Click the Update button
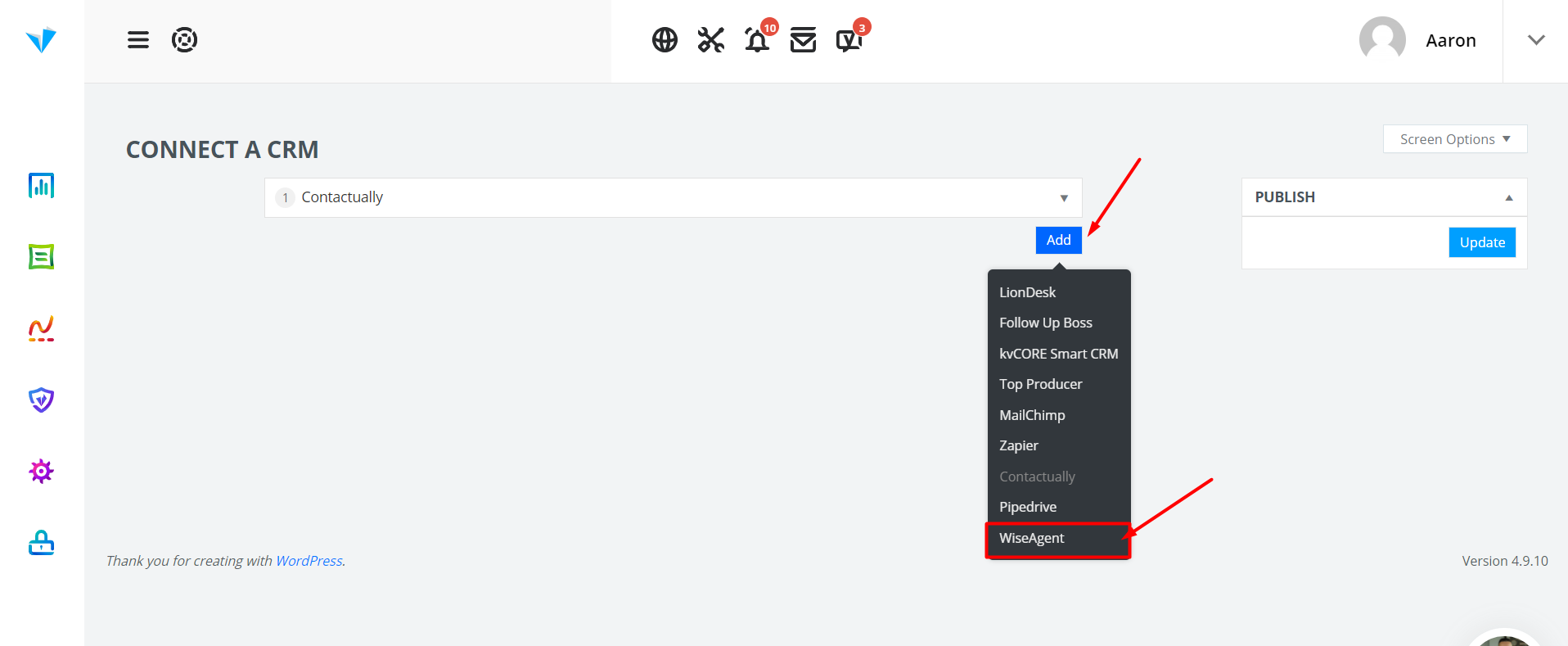The width and height of the screenshot is (1568, 646). [x=1482, y=242]
